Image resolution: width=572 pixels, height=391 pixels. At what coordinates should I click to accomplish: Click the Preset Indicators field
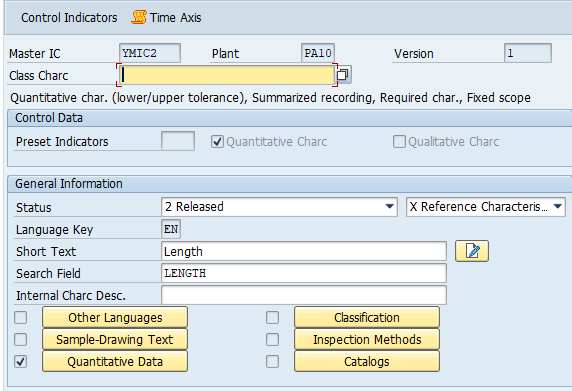pos(178,141)
